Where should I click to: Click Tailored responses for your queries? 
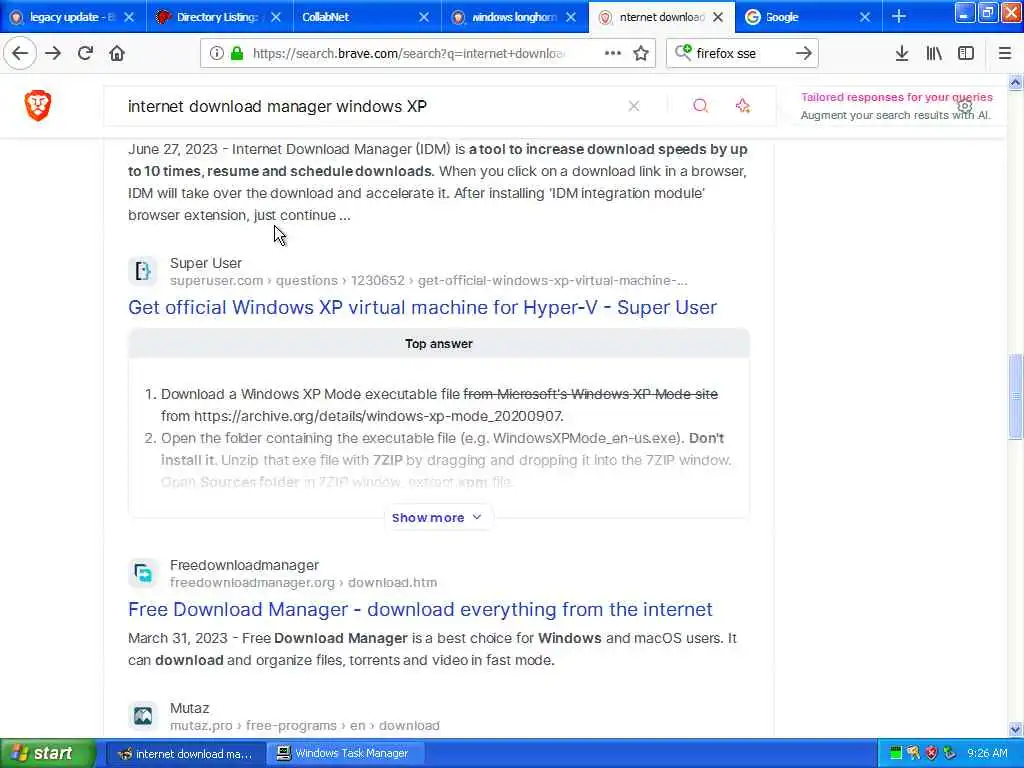[897, 97]
